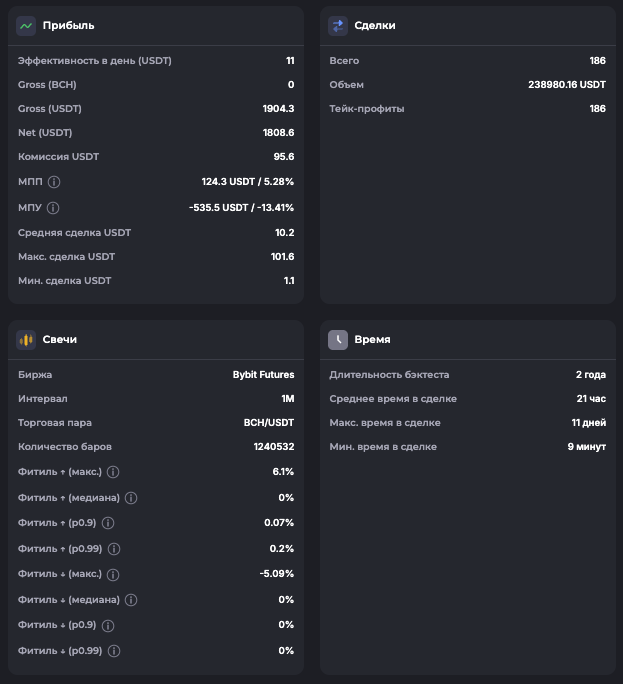Viewport: 623px width, 684px height.
Task: Click the Bybit Futures exchange value
Action: (x=263, y=375)
